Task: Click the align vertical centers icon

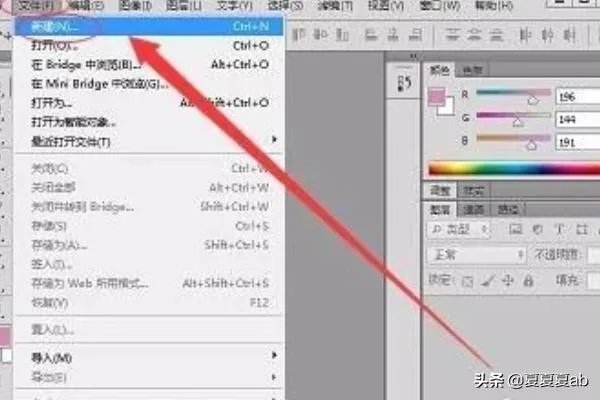Action: tap(320, 35)
